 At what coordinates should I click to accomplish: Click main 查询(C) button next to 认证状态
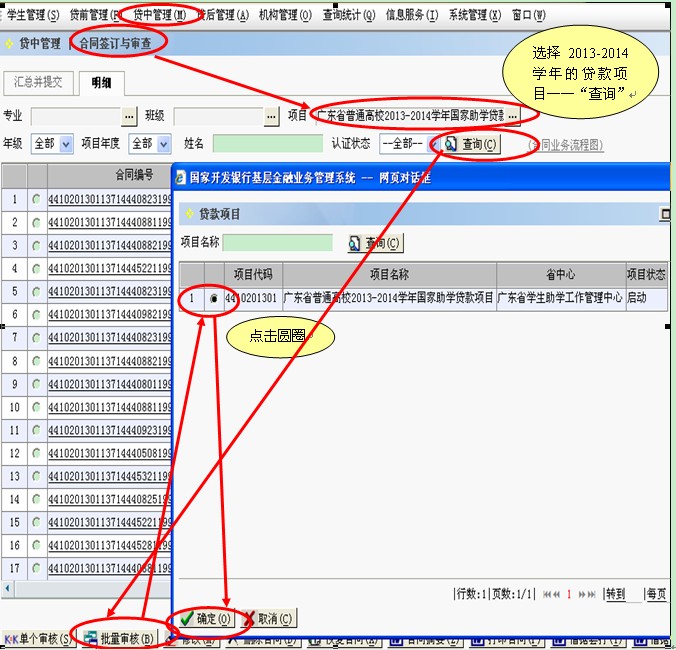click(x=471, y=144)
